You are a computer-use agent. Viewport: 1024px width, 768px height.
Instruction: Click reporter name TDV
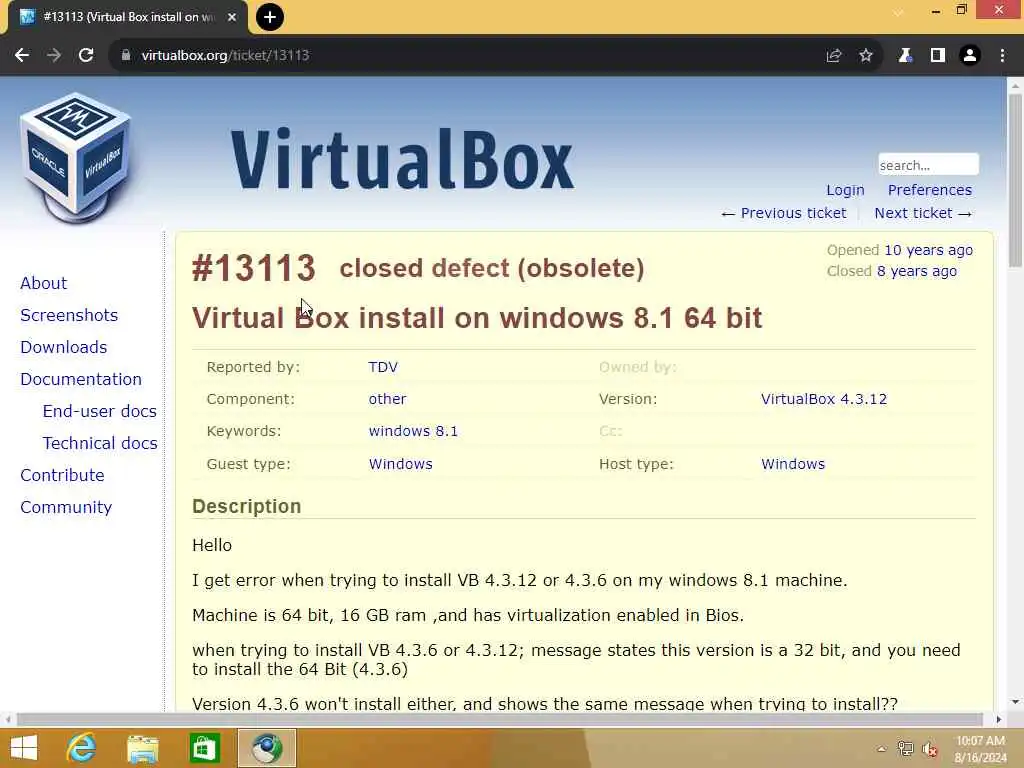click(383, 367)
